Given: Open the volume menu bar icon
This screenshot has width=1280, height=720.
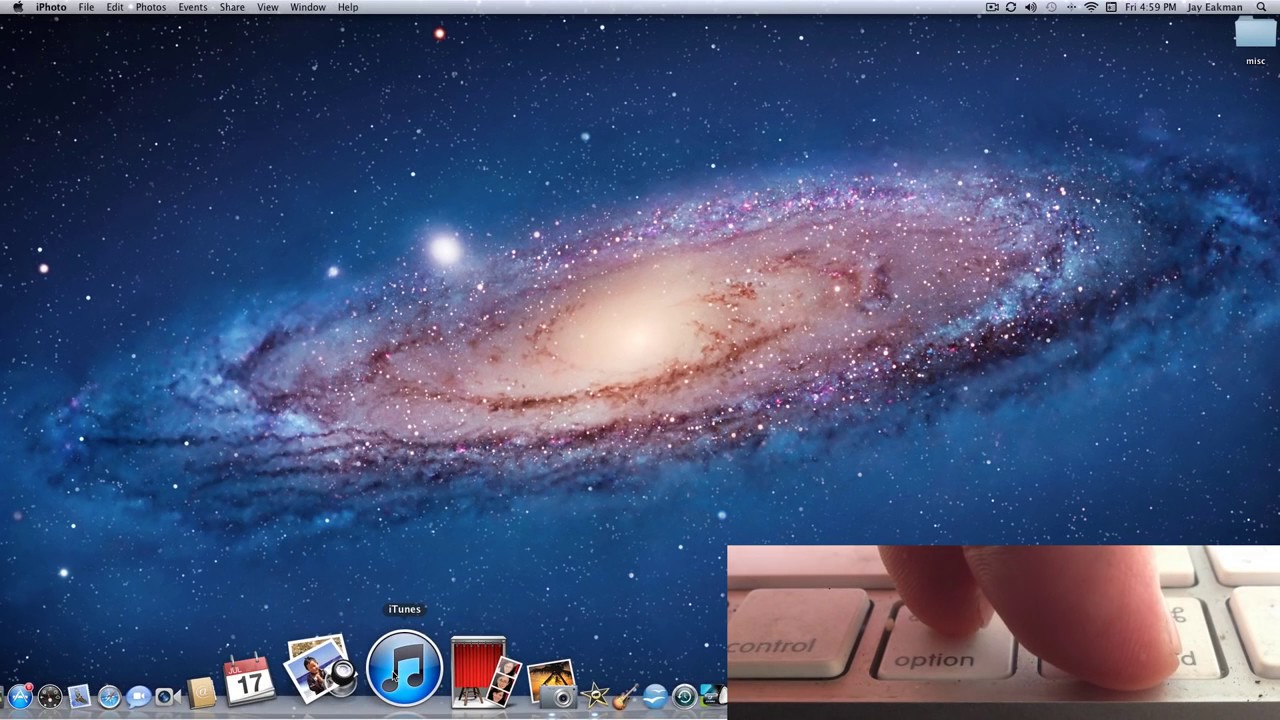Looking at the screenshot, I should (x=1031, y=7).
